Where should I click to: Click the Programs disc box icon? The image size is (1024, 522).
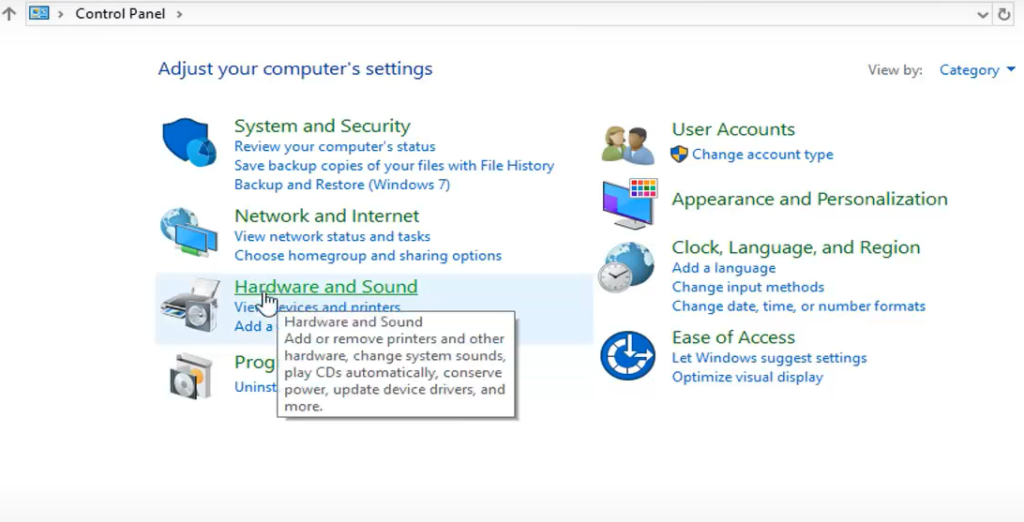191,376
